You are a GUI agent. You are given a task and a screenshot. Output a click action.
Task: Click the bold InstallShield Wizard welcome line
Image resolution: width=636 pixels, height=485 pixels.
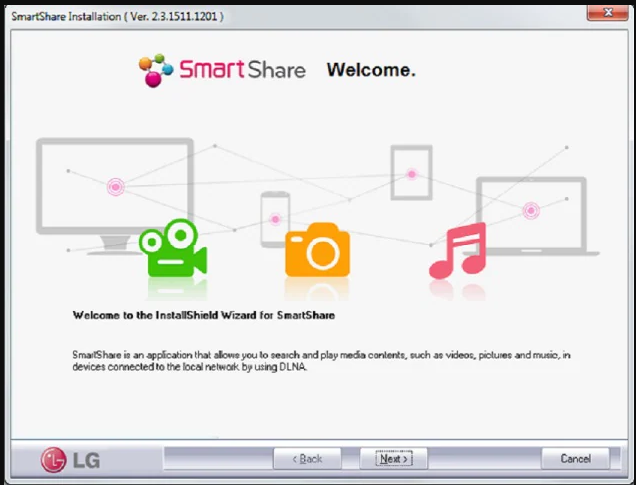(203, 315)
